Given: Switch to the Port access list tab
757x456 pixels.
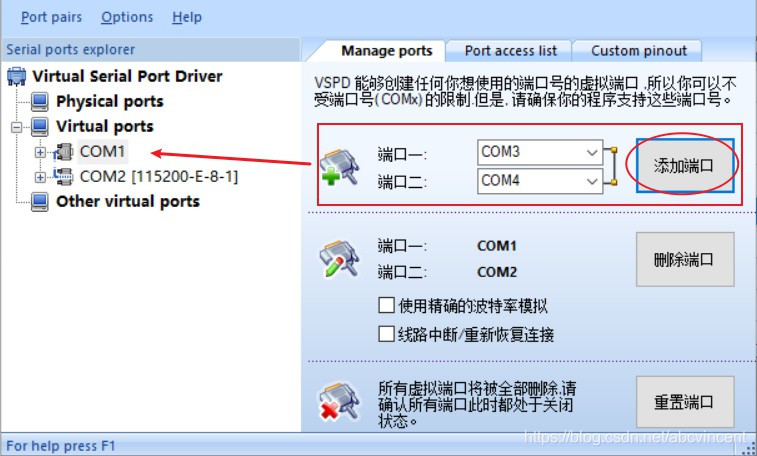Looking at the screenshot, I should 510,51.
